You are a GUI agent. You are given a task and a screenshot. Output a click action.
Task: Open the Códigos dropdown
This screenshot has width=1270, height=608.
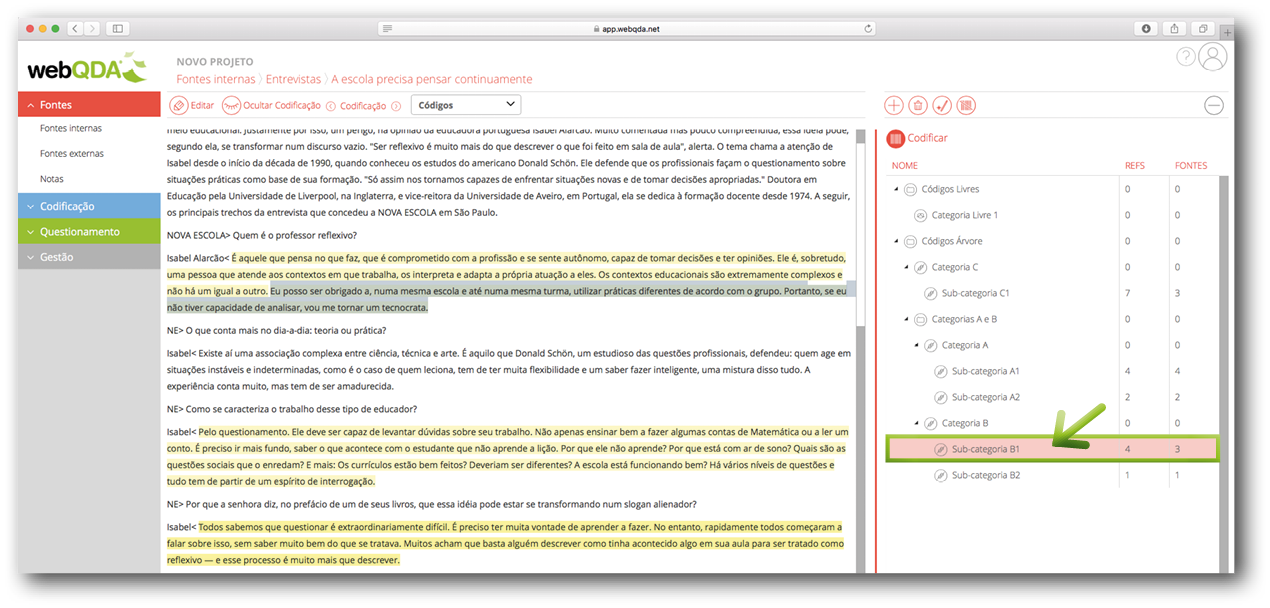(466, 104)
